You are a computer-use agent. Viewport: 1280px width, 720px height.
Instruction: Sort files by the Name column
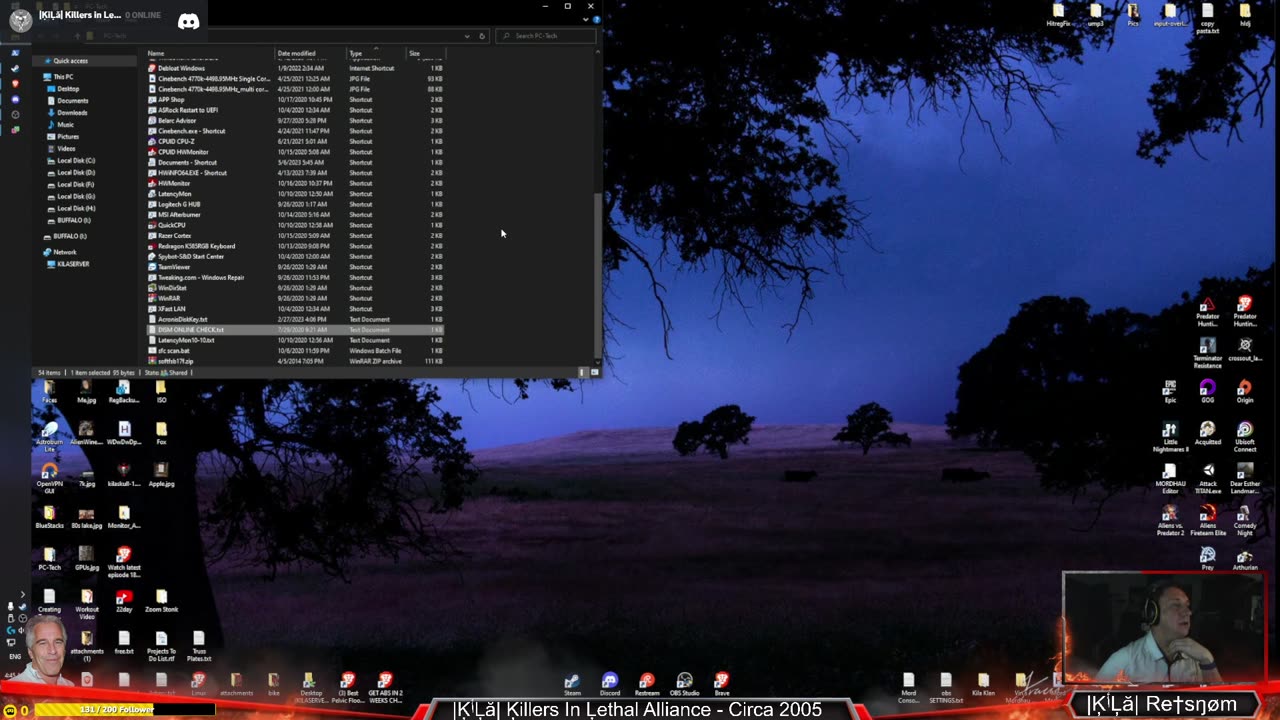(210, 53)
